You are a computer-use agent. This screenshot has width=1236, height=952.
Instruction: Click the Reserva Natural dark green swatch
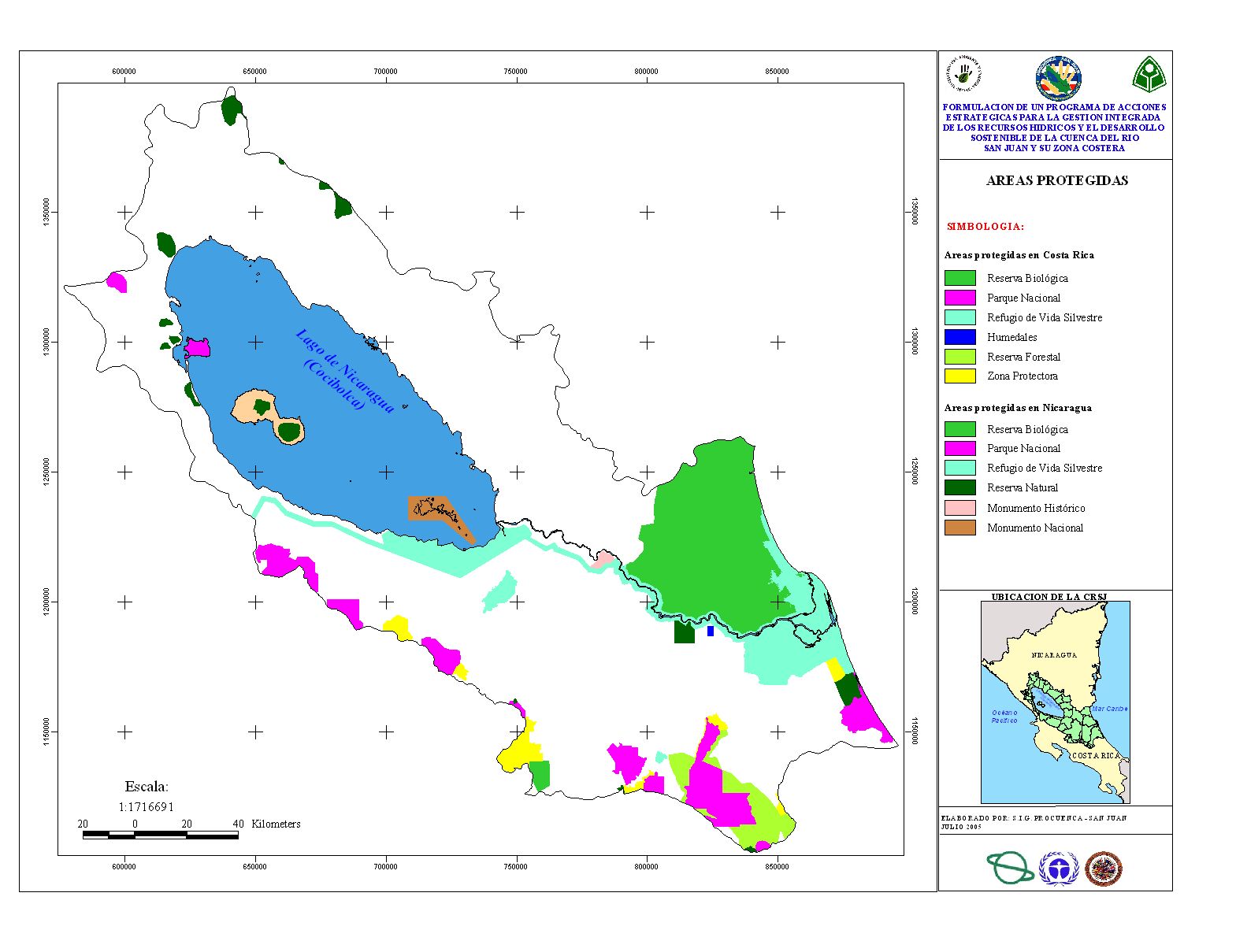pos(959,487)
